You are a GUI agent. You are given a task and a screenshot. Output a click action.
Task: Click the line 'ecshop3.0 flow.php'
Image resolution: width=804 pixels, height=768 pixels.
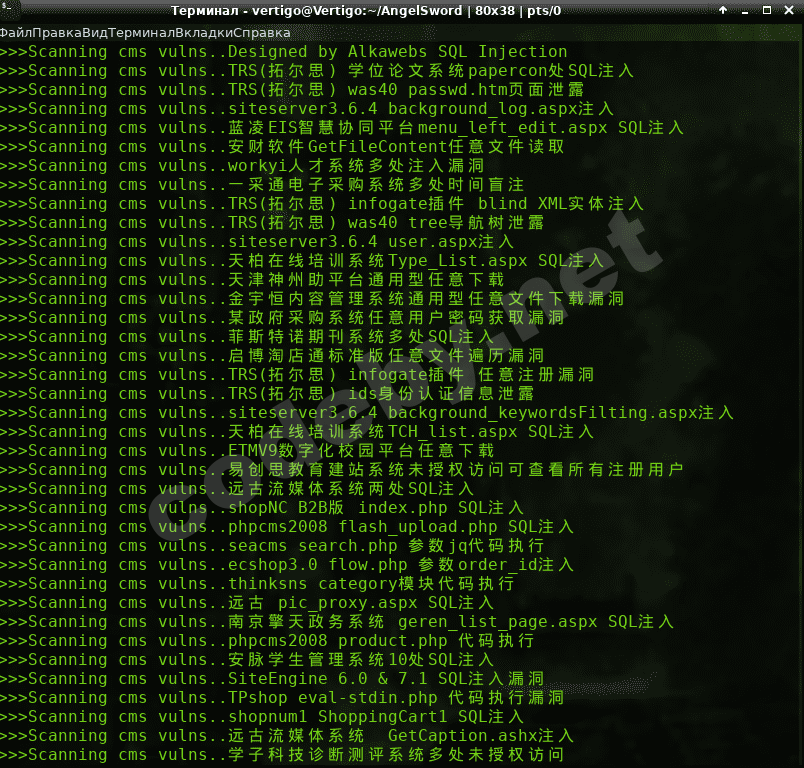pos(287,564)
